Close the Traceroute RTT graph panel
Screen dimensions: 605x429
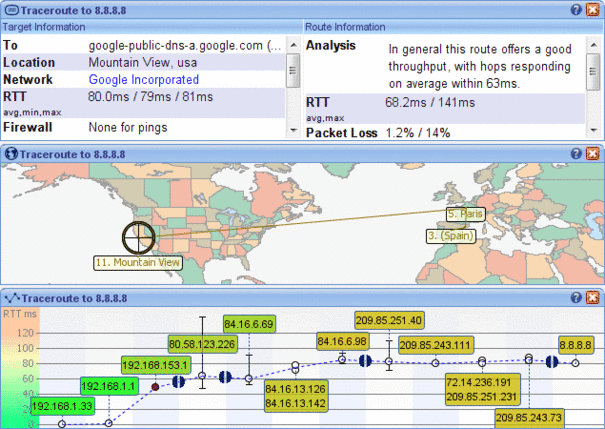coord(592,298)
